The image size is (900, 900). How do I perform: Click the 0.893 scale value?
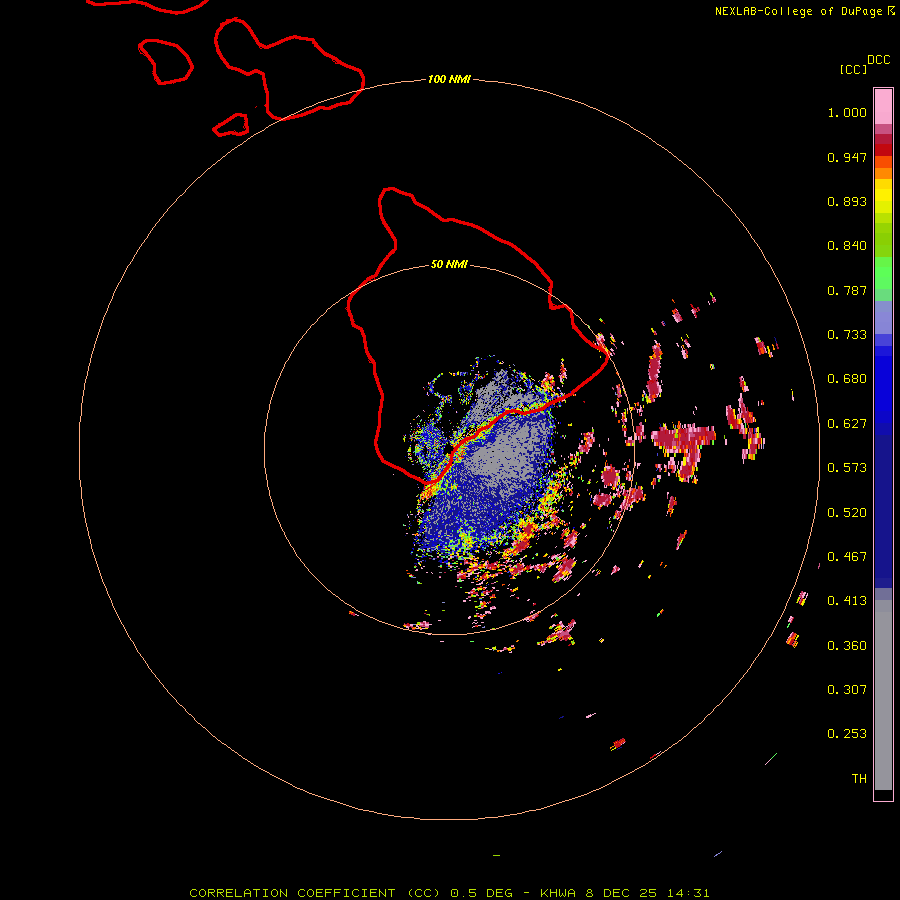point(847,201)
